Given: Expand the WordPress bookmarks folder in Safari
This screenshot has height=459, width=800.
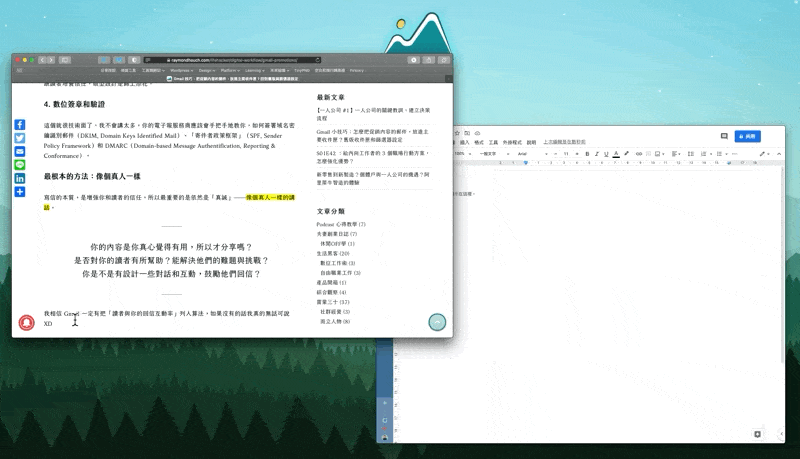Looking at the screenshot, I should click(182, 70).
